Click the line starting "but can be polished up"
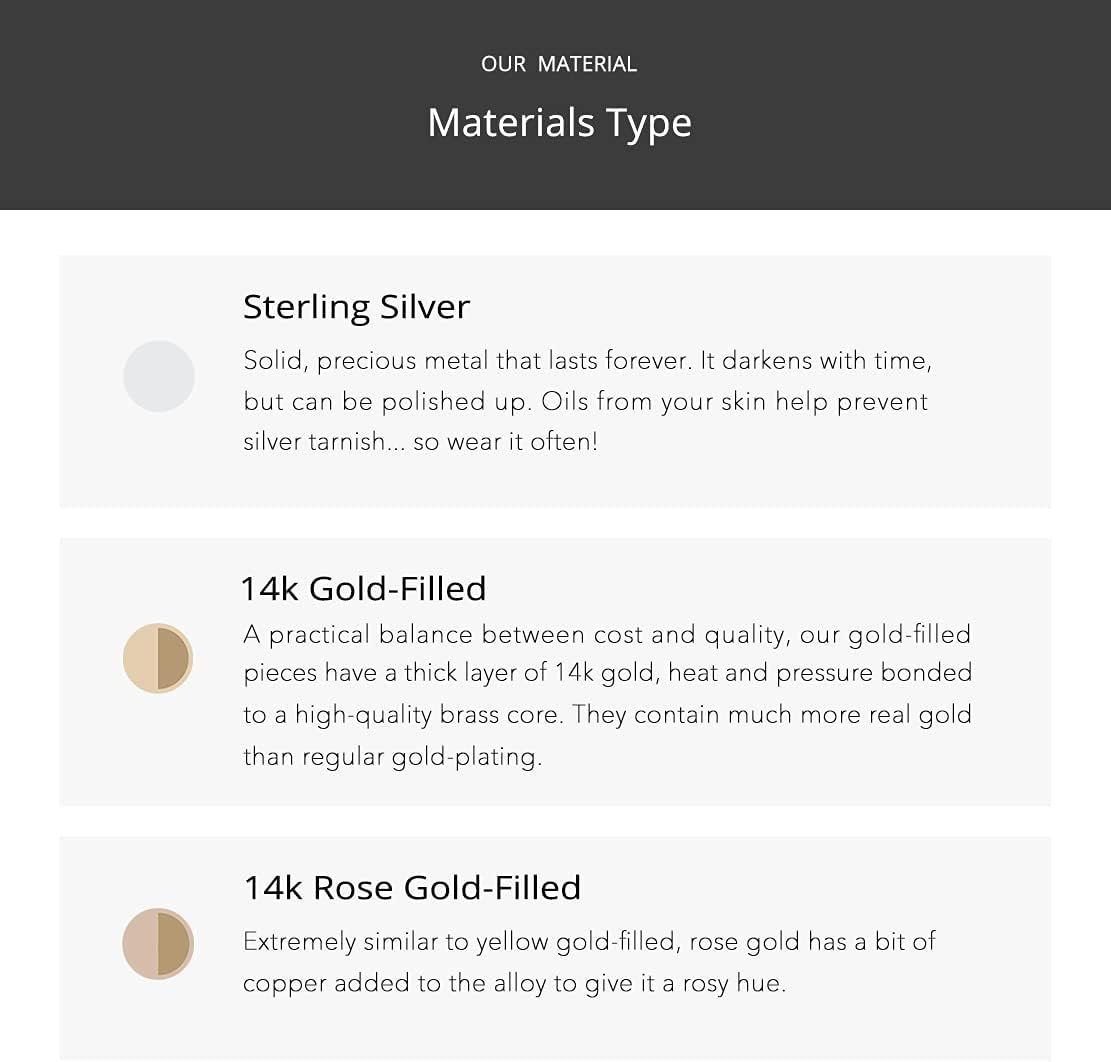The height and width of the screenshot is (1062, 1111). 585,401
